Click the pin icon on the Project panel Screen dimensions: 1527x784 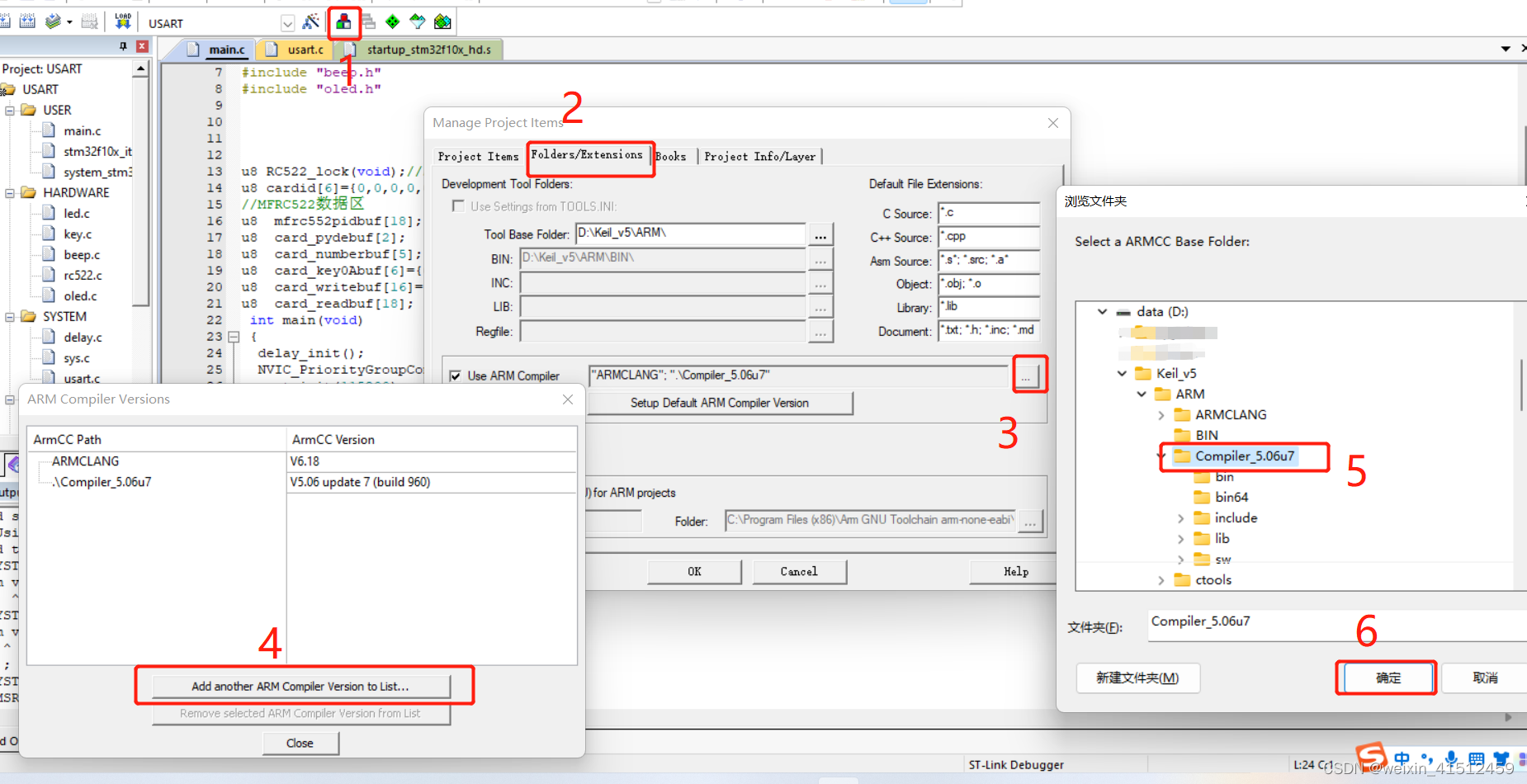(121, 46)
